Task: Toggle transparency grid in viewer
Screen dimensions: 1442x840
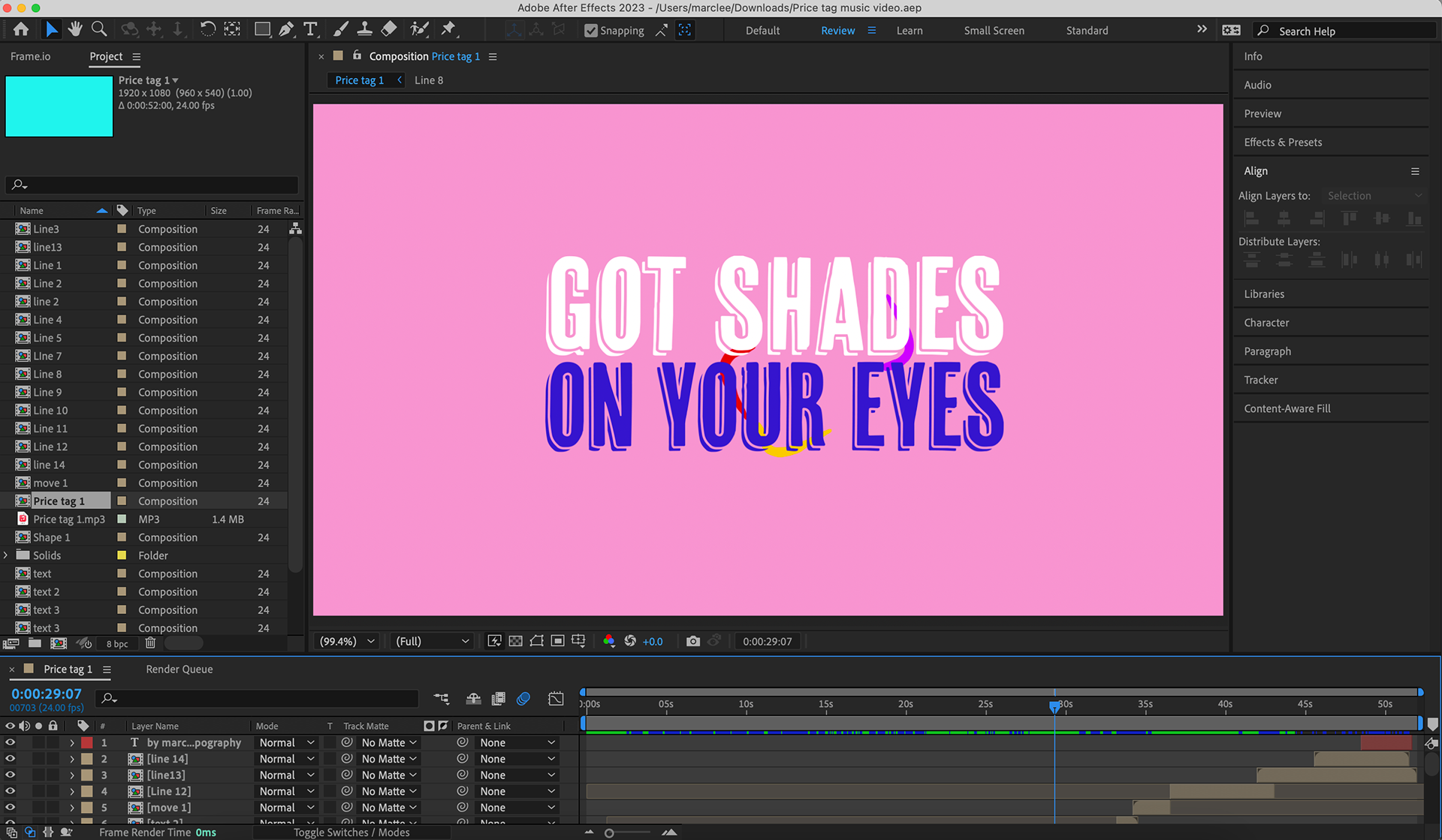Action: tap(515, 641)
